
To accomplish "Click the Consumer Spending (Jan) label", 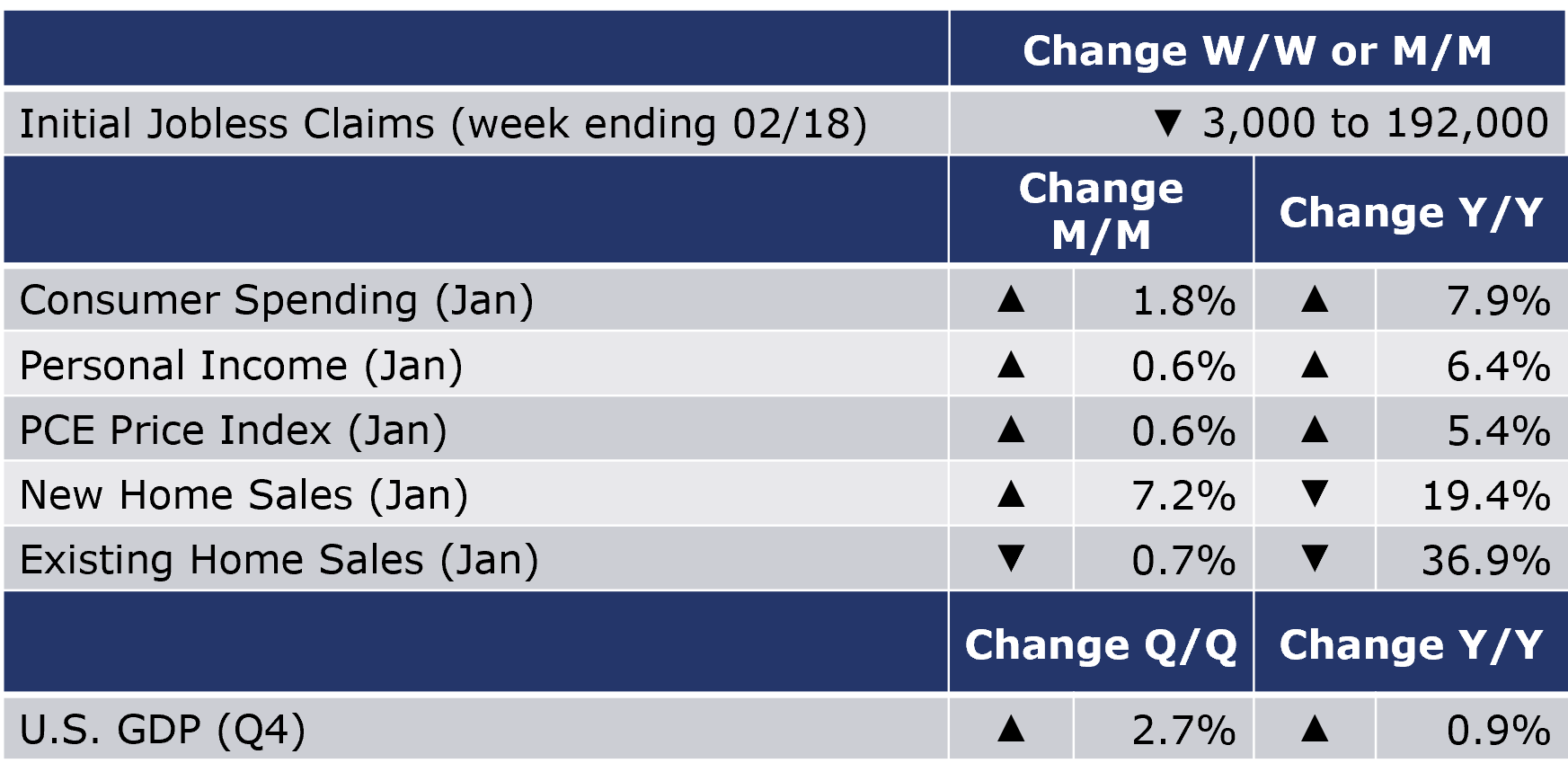I will (x=277, y=300).
